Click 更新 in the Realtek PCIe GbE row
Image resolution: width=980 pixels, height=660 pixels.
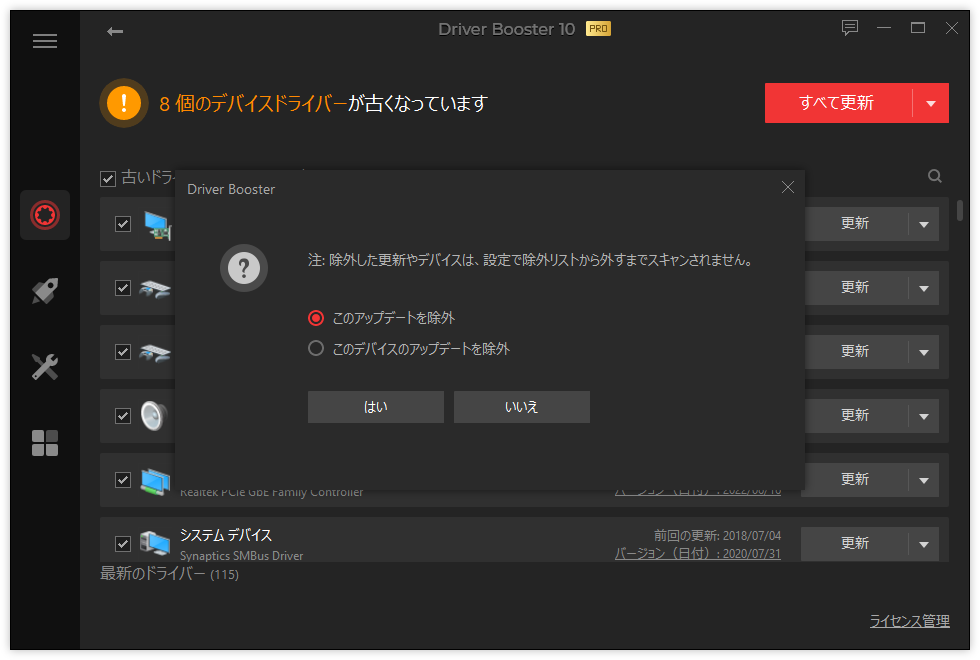(854, 480)
